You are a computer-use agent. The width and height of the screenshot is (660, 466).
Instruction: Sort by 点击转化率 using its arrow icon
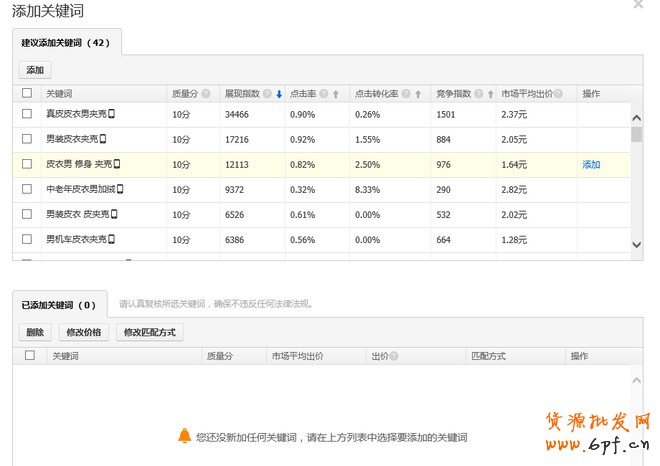click(x=418, y=94)
